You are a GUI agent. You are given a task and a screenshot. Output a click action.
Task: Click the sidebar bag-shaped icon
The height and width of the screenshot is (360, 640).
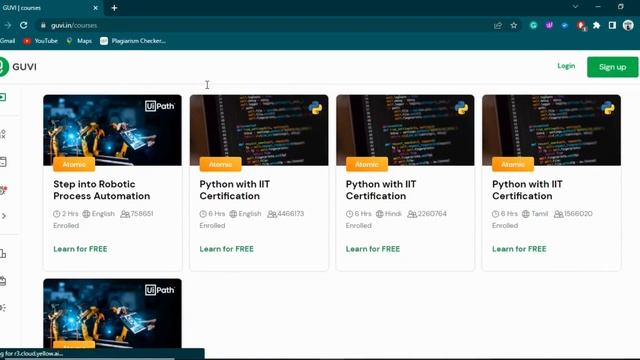pos(3,281)
